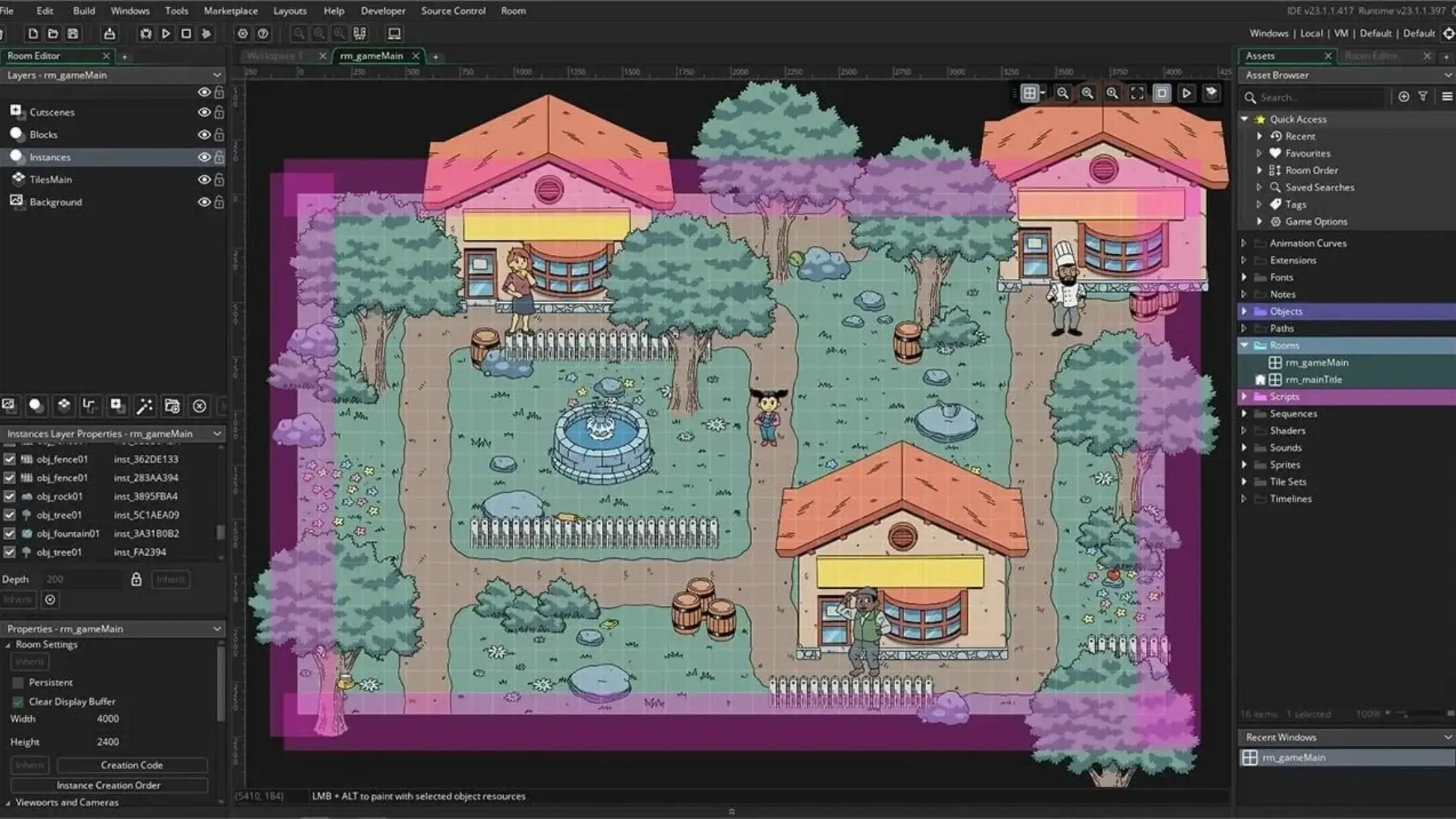This screenshot has height=819, width=1456.
Task: Lock the TilesMain layer
Action: tap(220, 179)
